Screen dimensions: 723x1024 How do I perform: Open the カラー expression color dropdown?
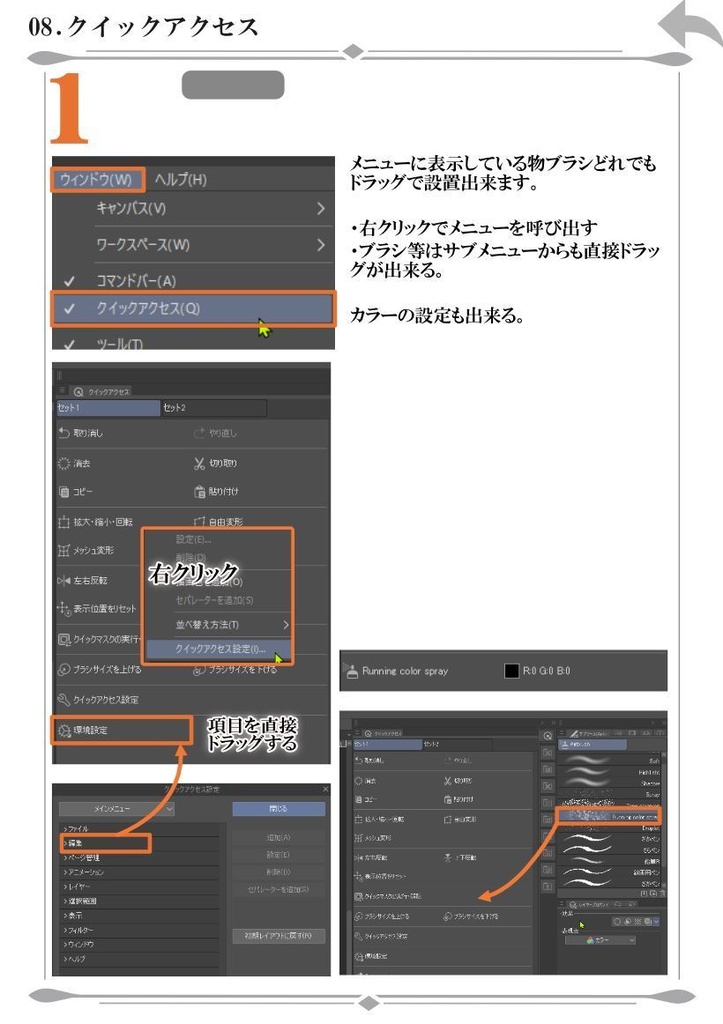coord(600,940)
